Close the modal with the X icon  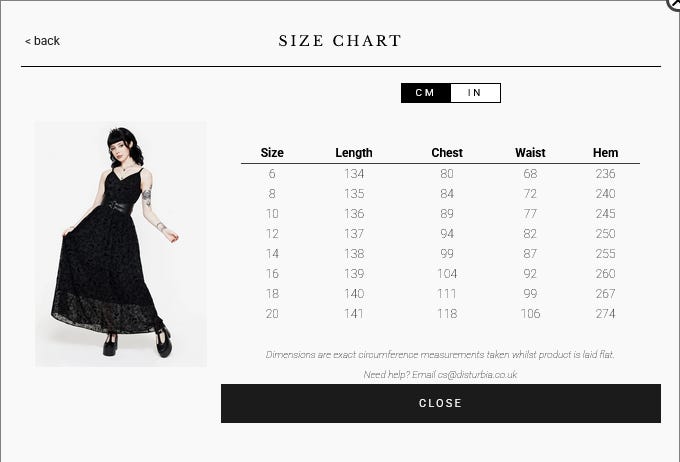[675, 4]
